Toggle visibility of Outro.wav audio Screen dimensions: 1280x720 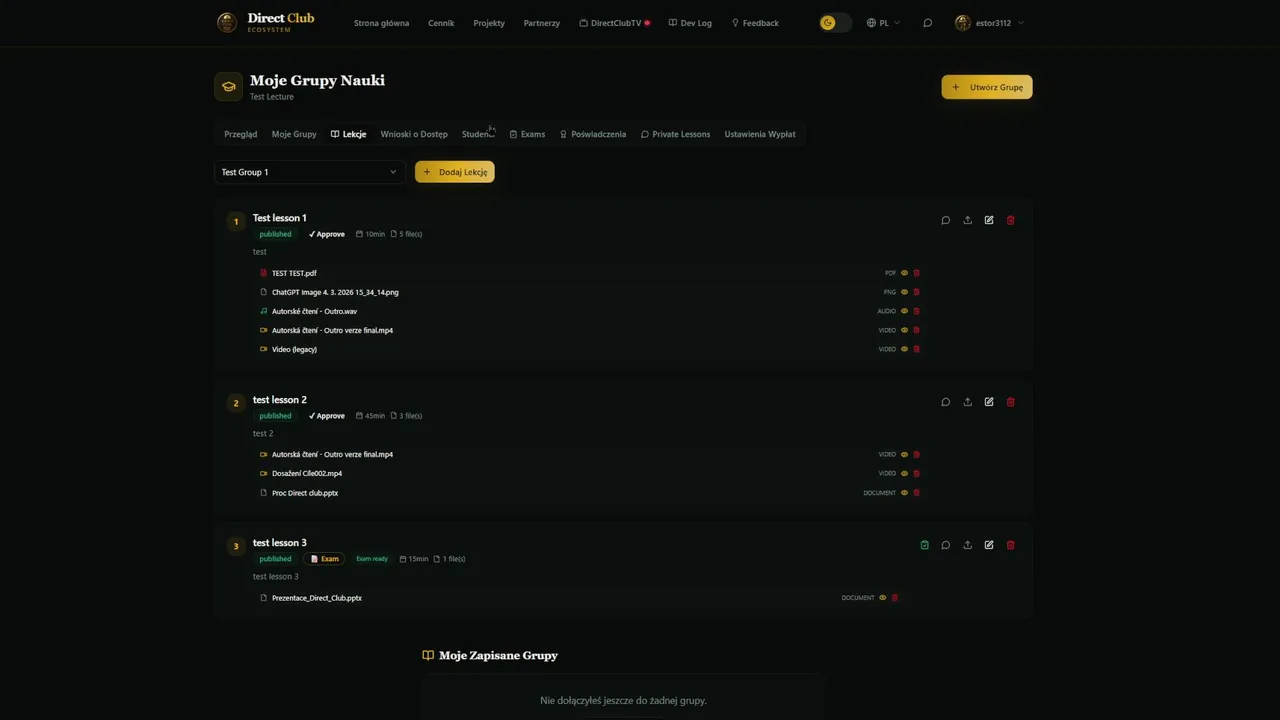coord(904,311)
